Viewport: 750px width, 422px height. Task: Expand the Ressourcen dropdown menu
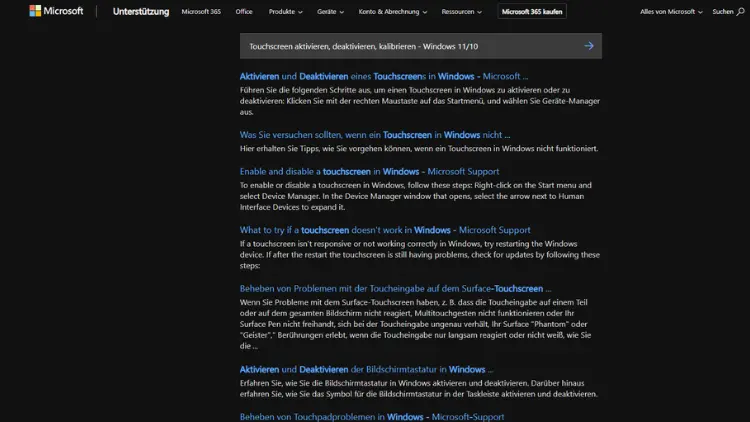coord(462,11)
